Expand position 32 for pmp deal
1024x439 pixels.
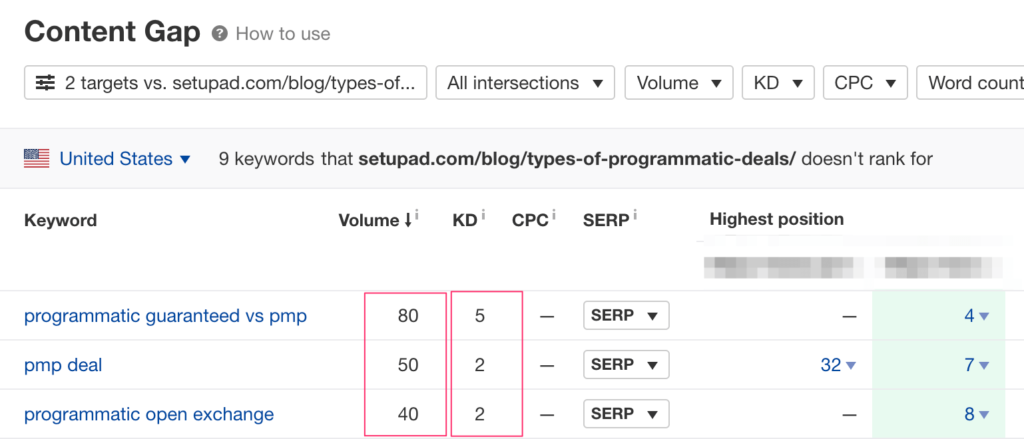[x=838, y=365]
